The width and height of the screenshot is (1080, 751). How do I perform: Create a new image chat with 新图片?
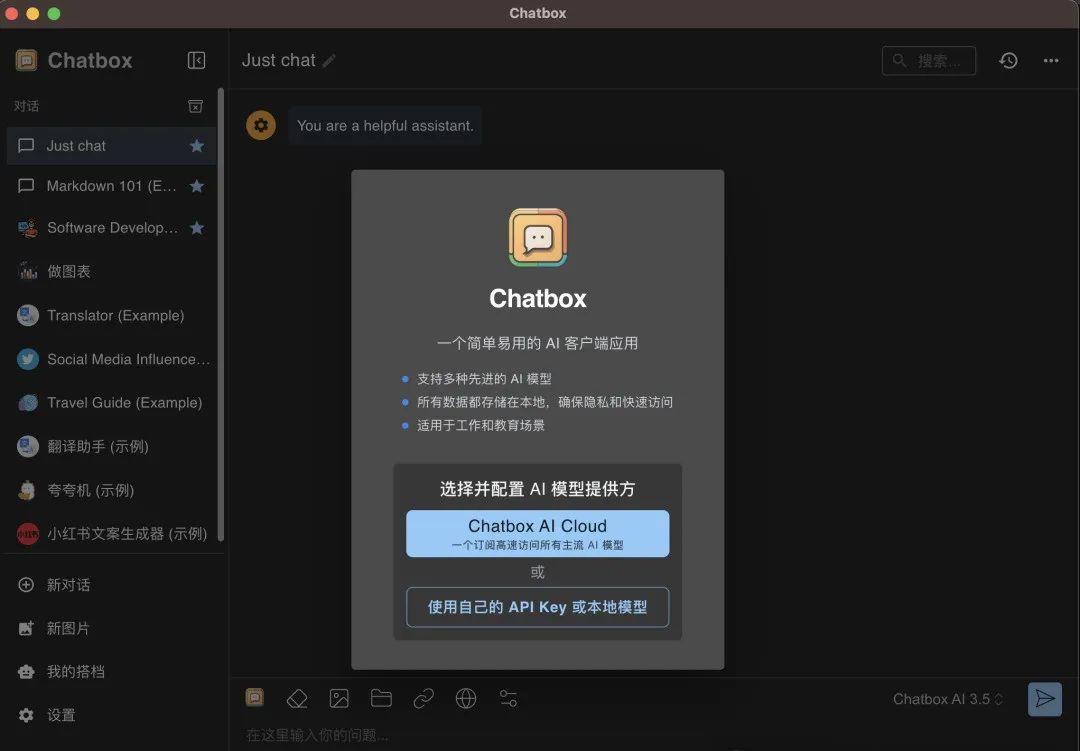pos(112,628)
